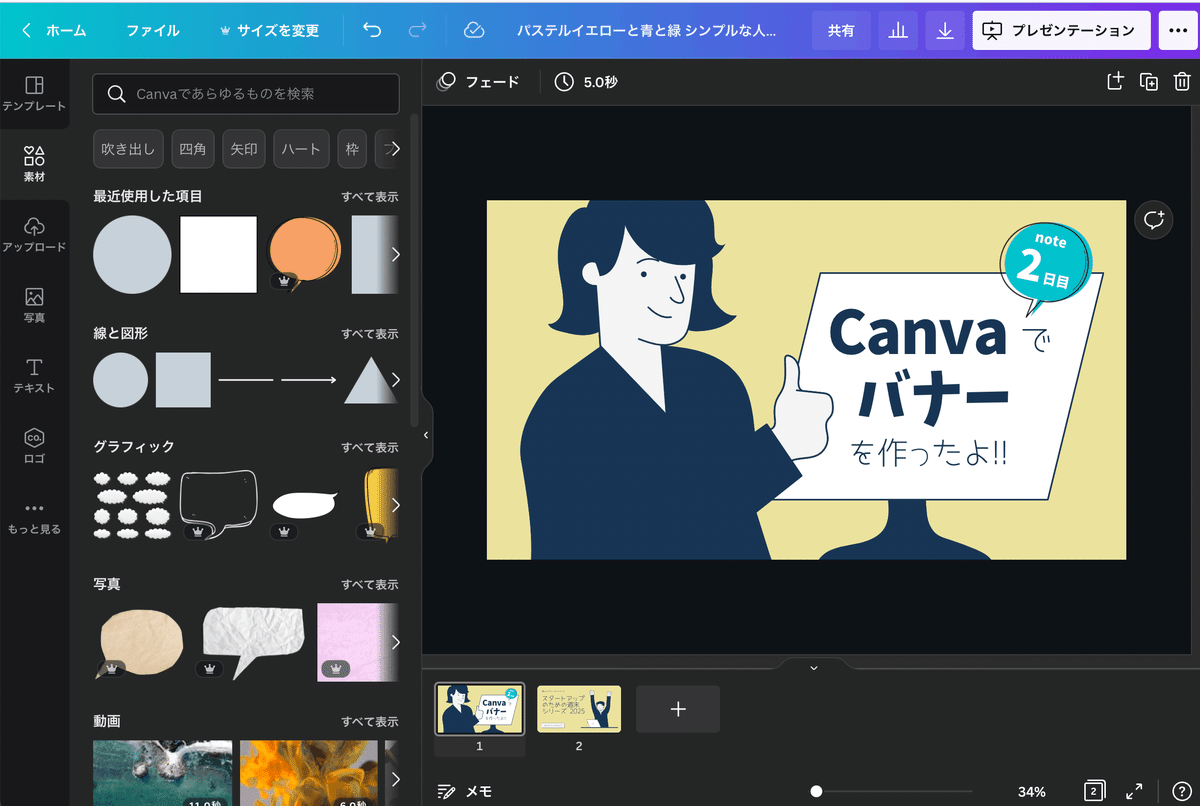Open the ロゴ panel
The width and height of the screenshot is (1200, 806).
[x=34, y=447]
